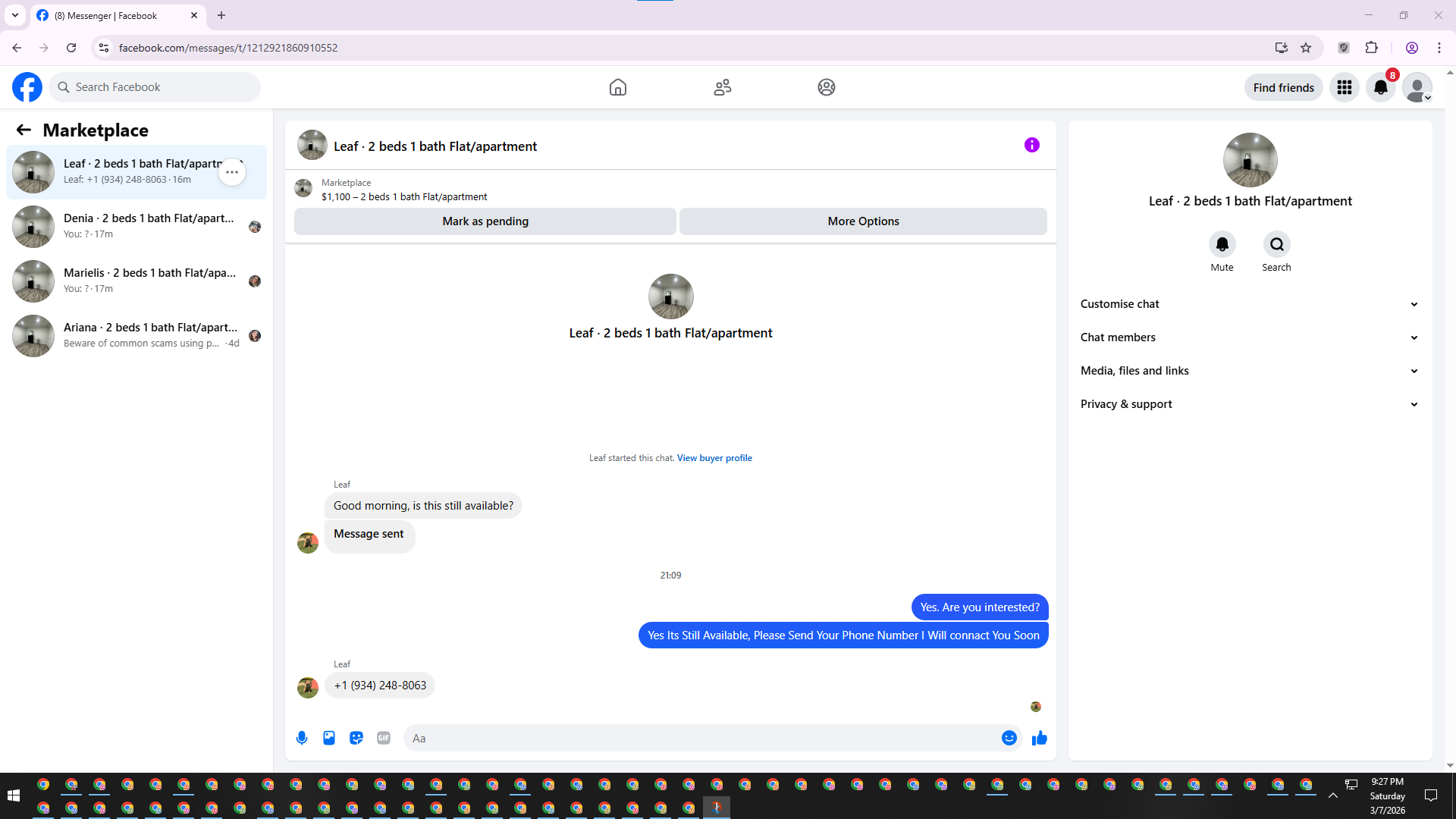Viewport: 1456px width, 819px height.
Task: Expand Privacy & support section
Action: click(x=1250, y=404)
